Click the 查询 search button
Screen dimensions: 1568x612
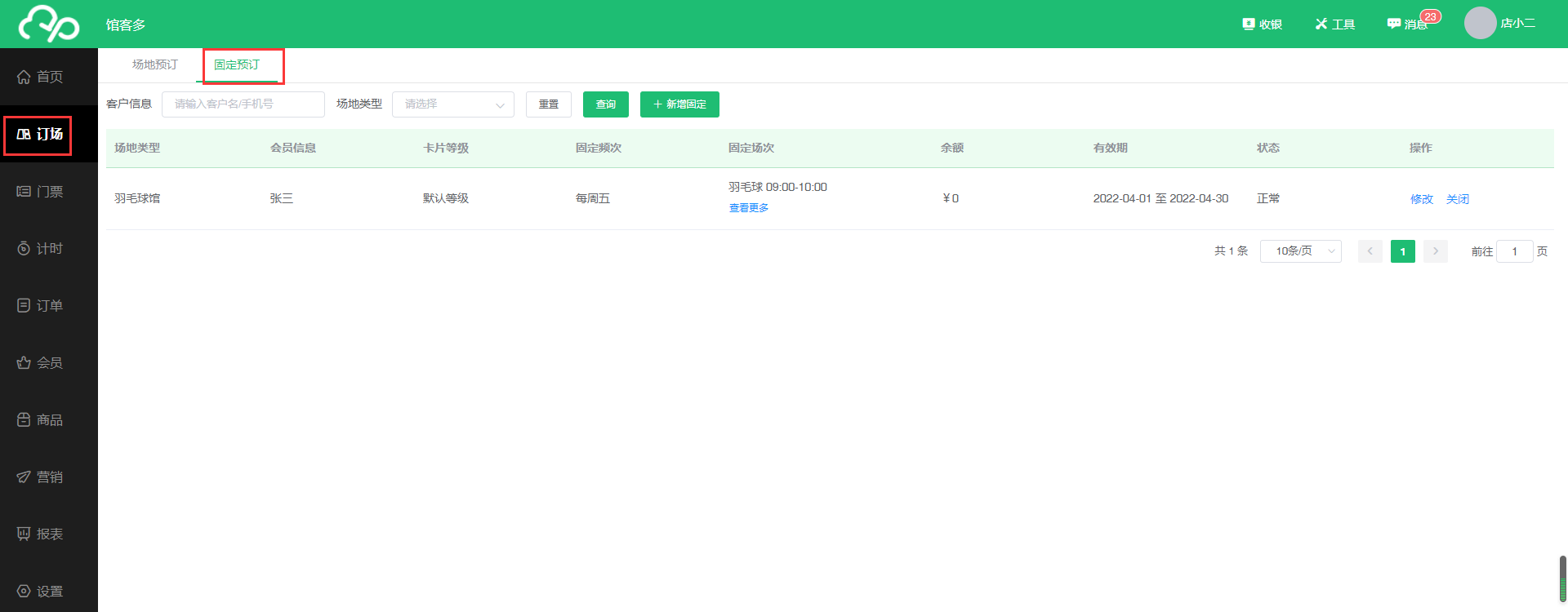coord(606,104)
